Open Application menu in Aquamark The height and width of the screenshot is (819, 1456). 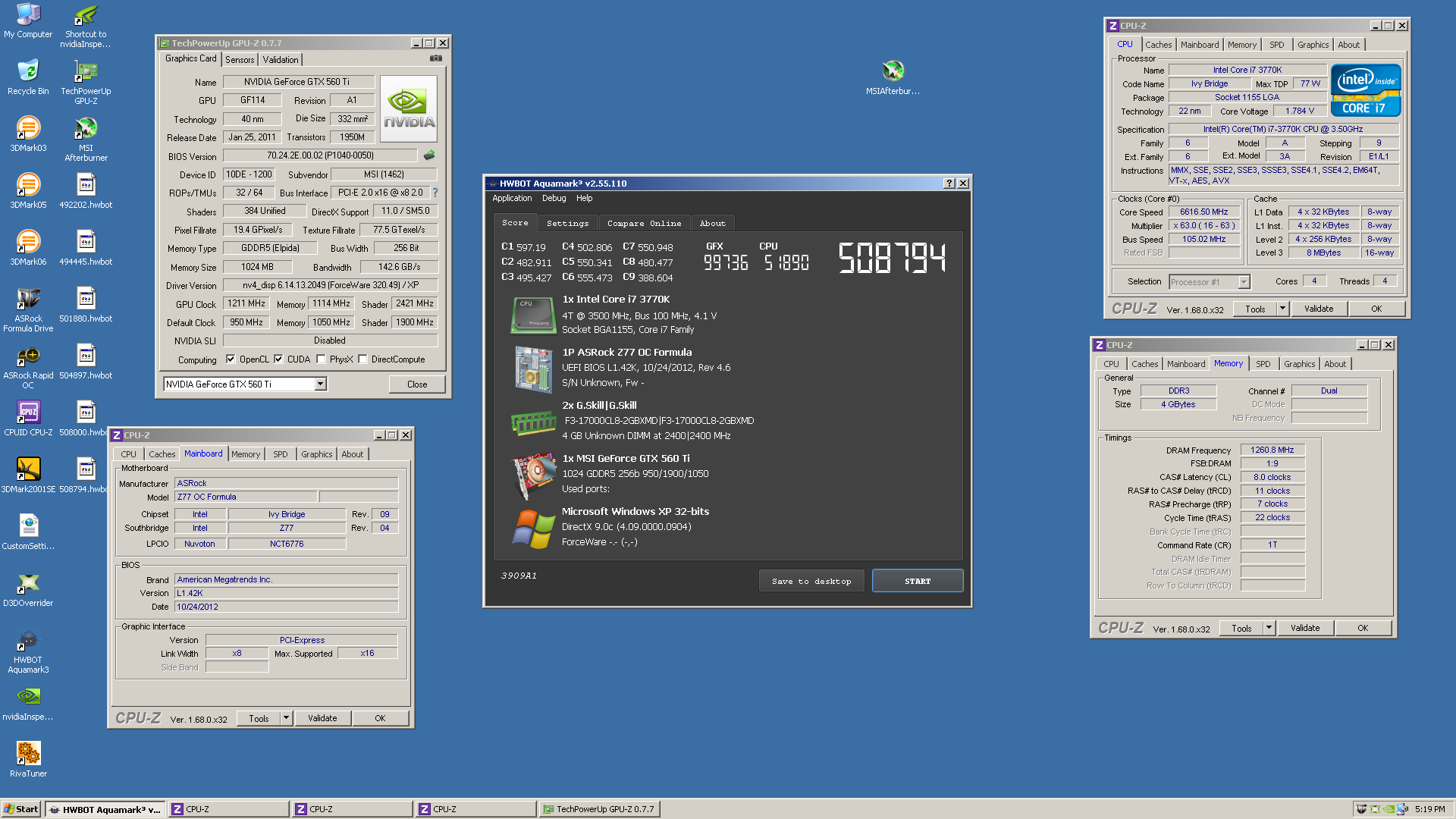click(512, 198)
